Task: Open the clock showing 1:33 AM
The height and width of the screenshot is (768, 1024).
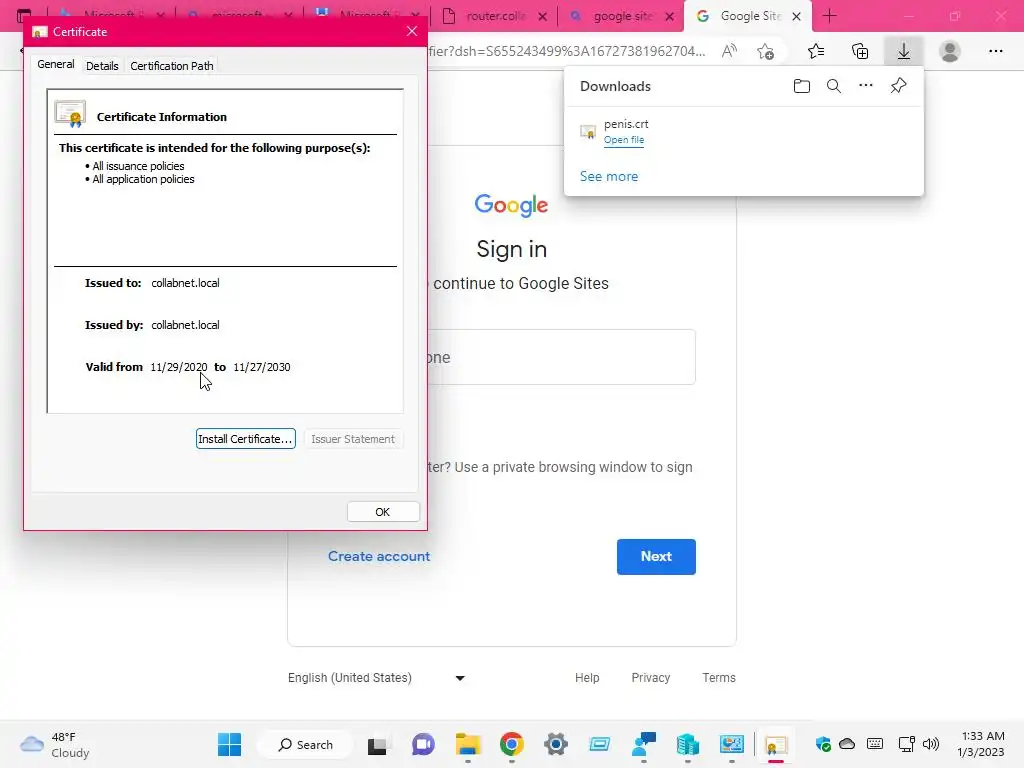Action: (981, 744)
